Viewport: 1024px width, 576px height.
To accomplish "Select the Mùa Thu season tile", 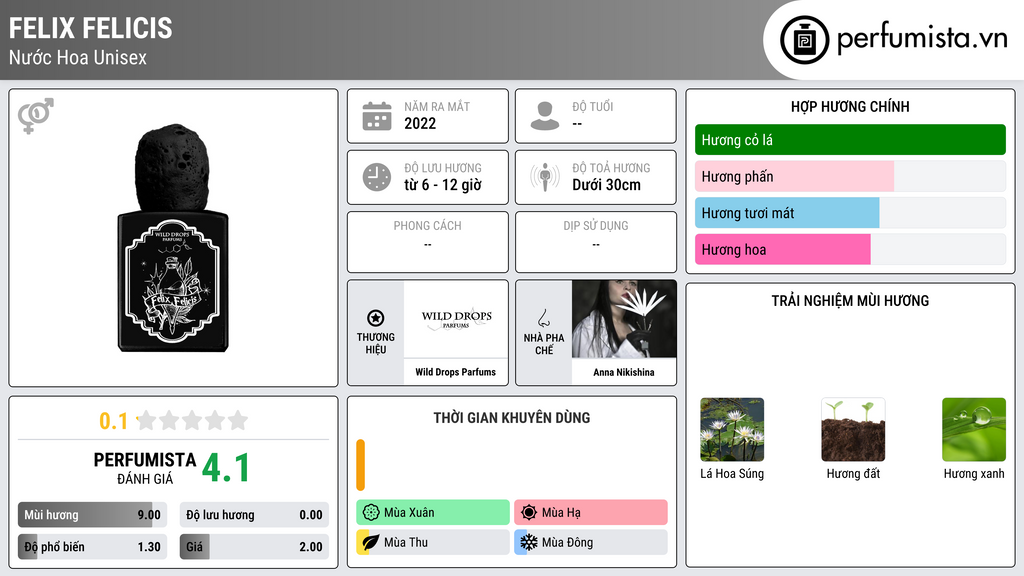I will point(433,542).
